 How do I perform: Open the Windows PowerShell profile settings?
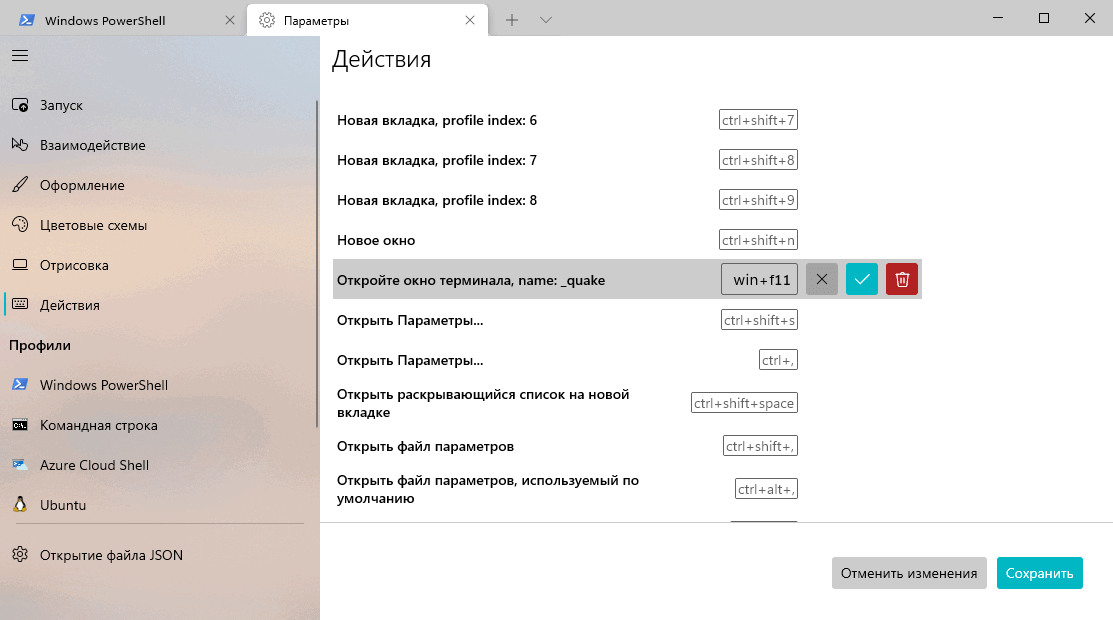[158, 385]
